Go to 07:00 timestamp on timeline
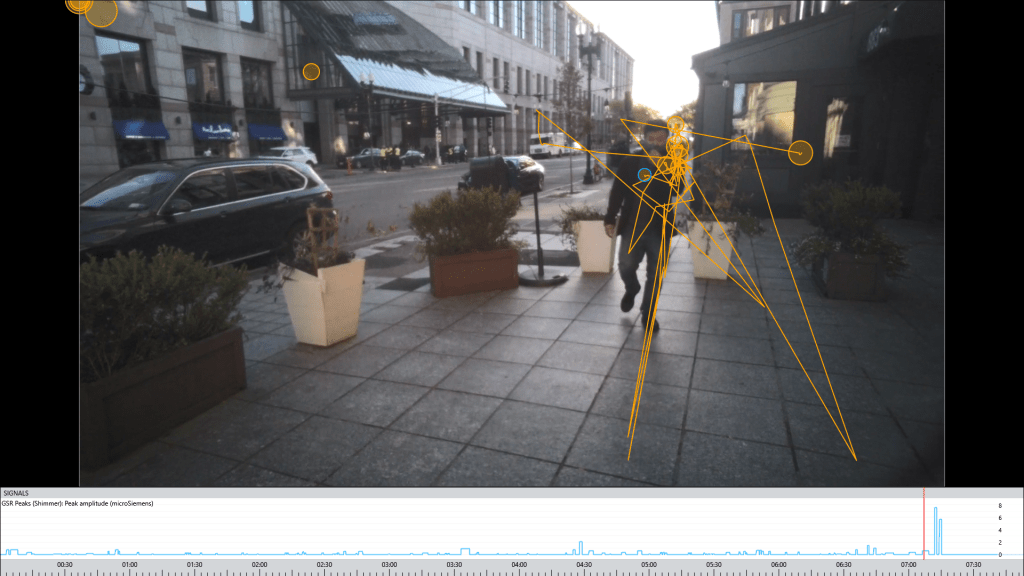1024x576 pixels. [909, 565]
